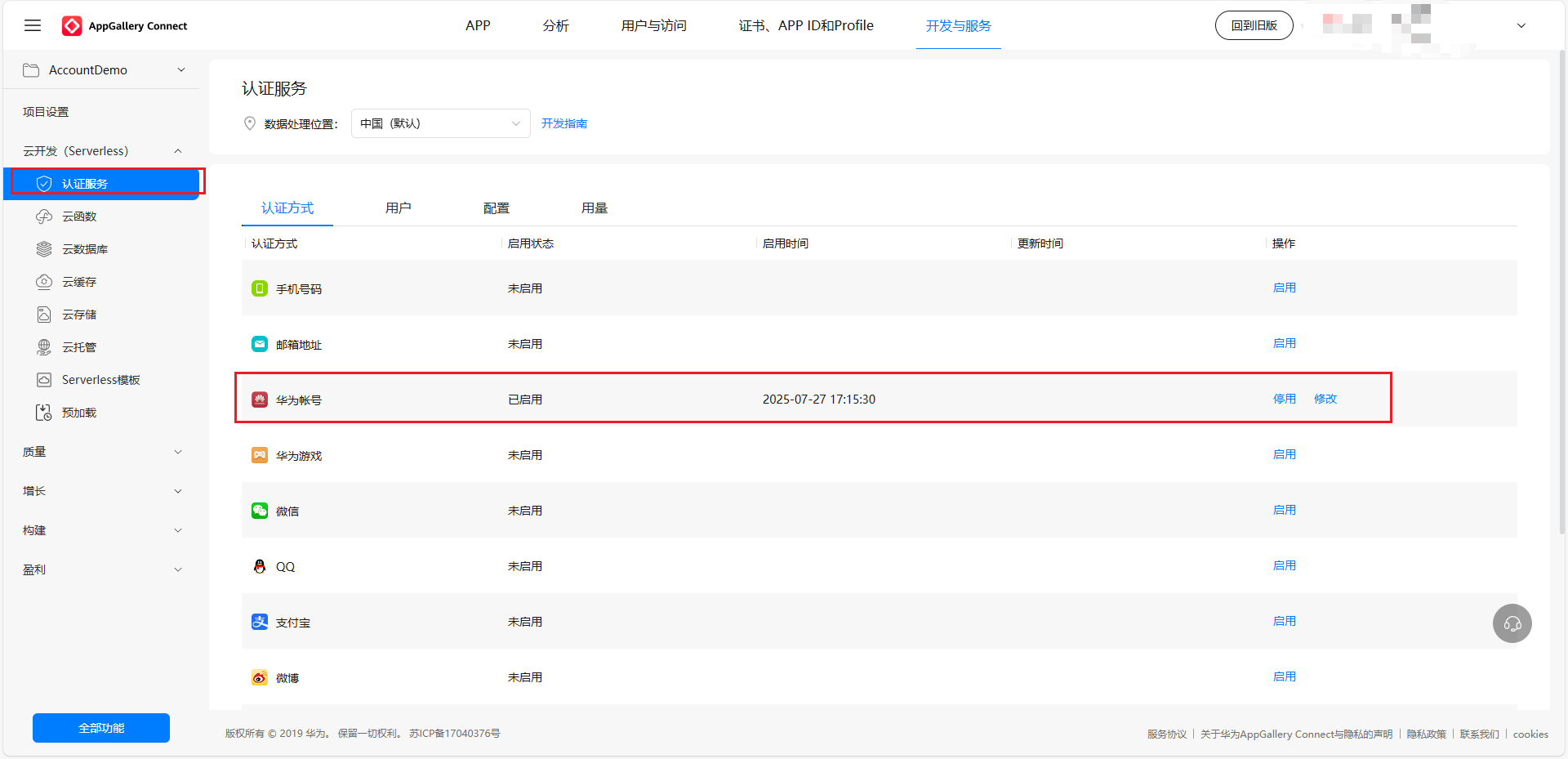Click the 云函数 cloud icon
1568x759 pixels.
click(x=44, y=217)
